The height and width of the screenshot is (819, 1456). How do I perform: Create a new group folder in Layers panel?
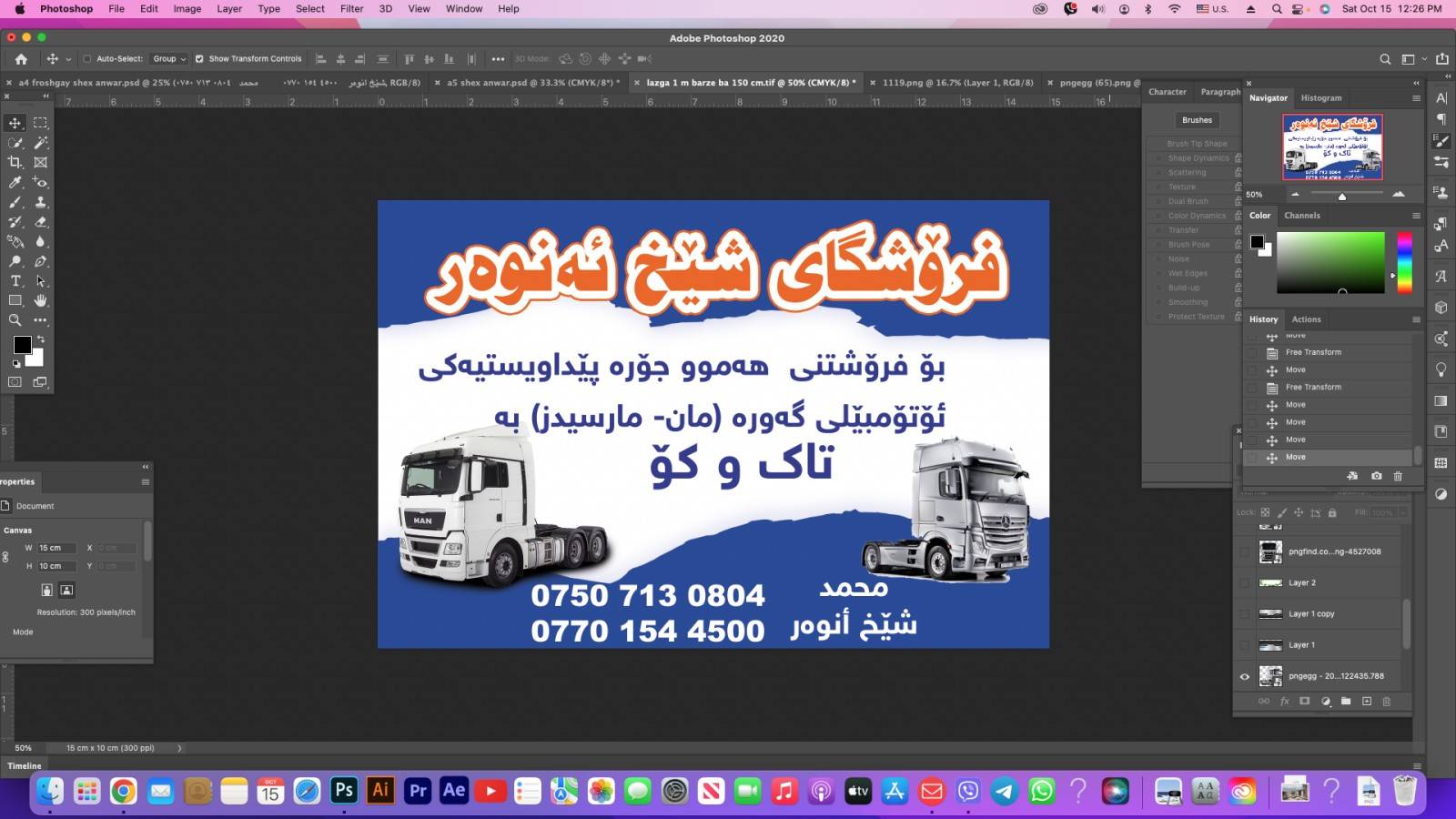tap(1346, 702)
